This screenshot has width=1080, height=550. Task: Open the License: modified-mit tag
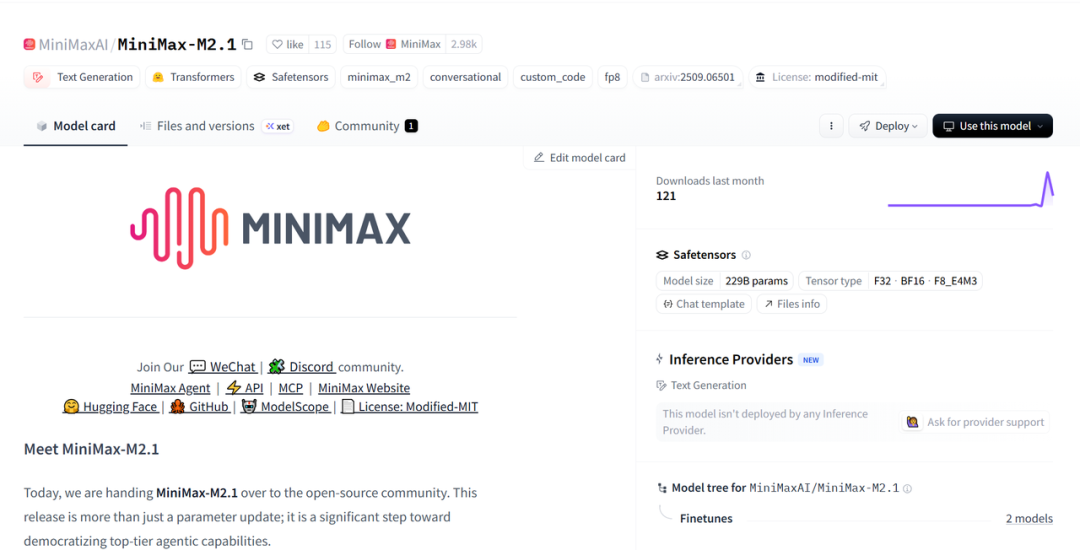[x=817, y=77]
